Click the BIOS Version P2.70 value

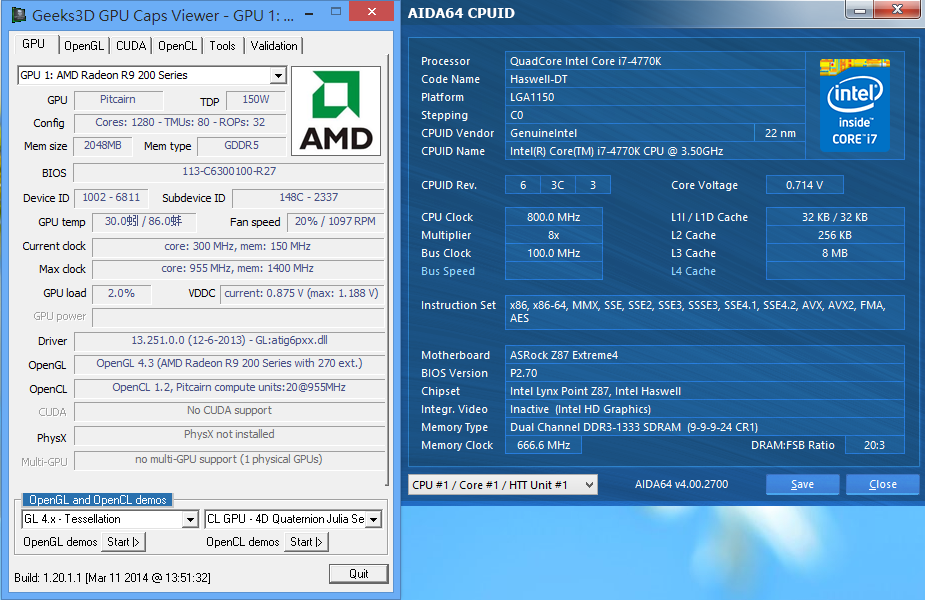(x=704, y=373)
